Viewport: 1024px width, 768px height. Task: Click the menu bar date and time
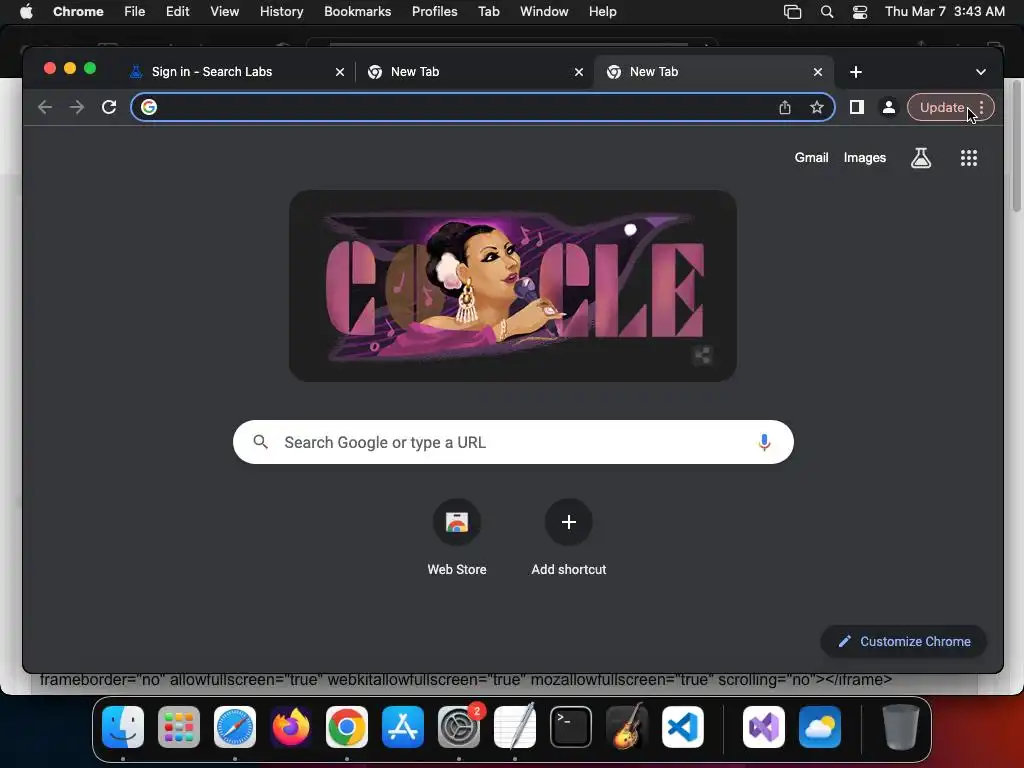pyautogui.click(x=944, y=12)
